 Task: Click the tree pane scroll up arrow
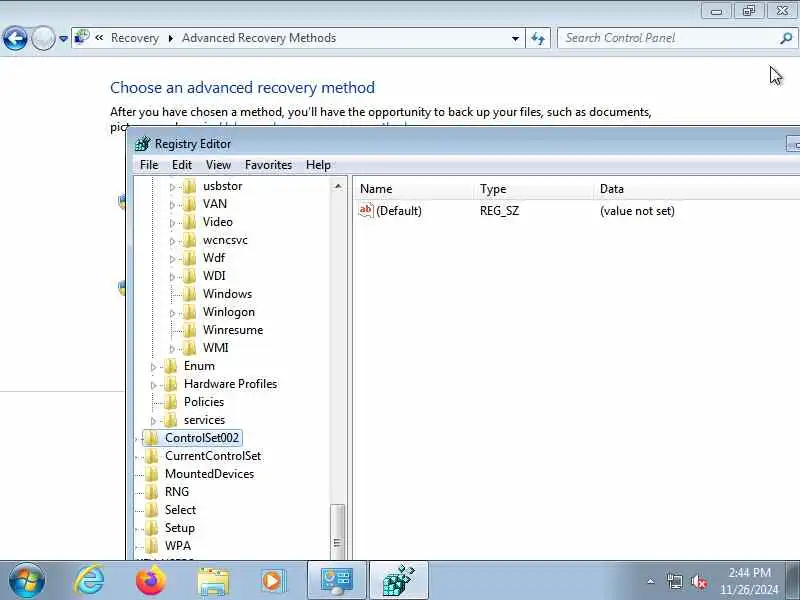[338, 186]
